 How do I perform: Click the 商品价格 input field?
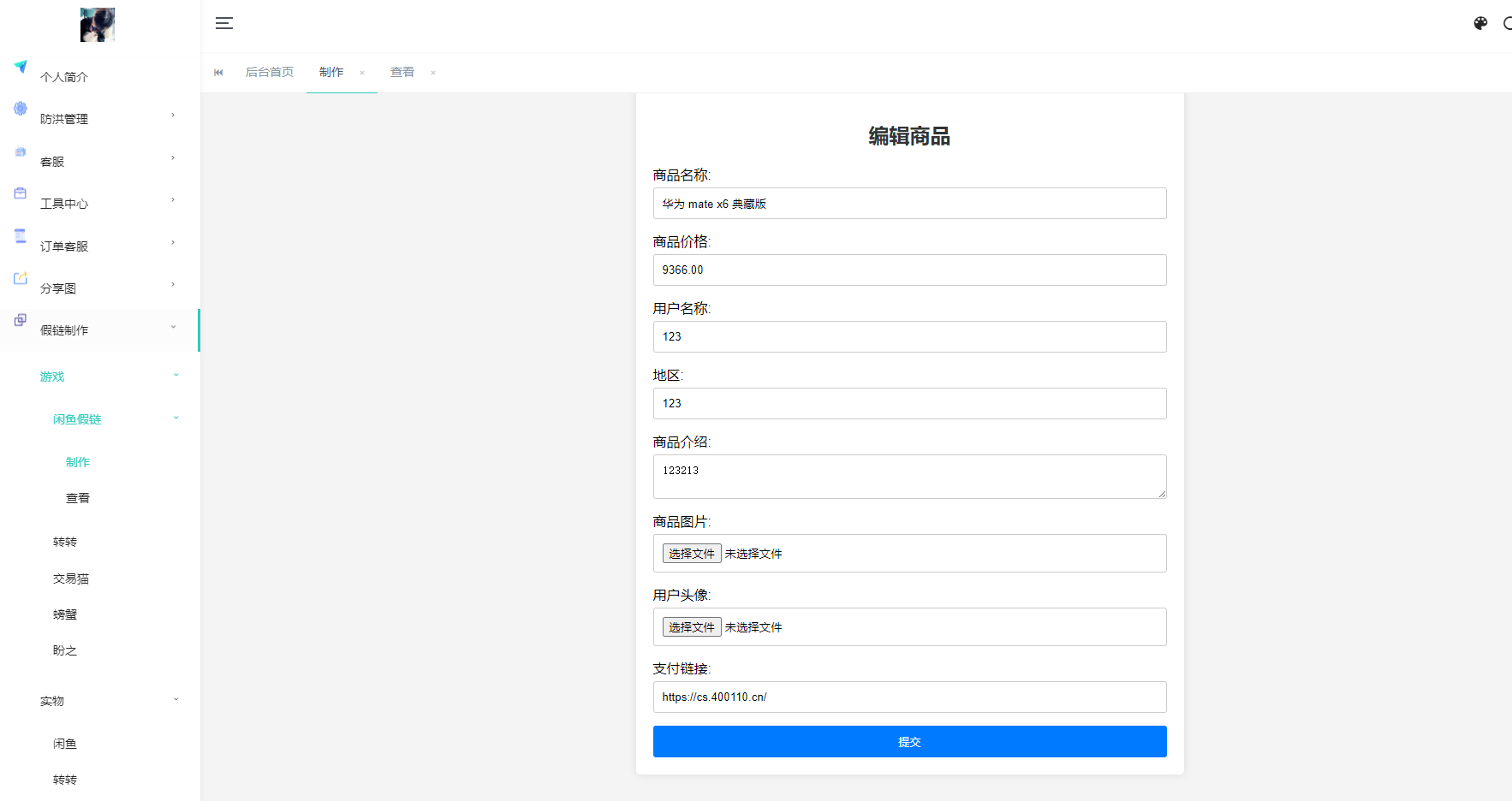point(909,270)
